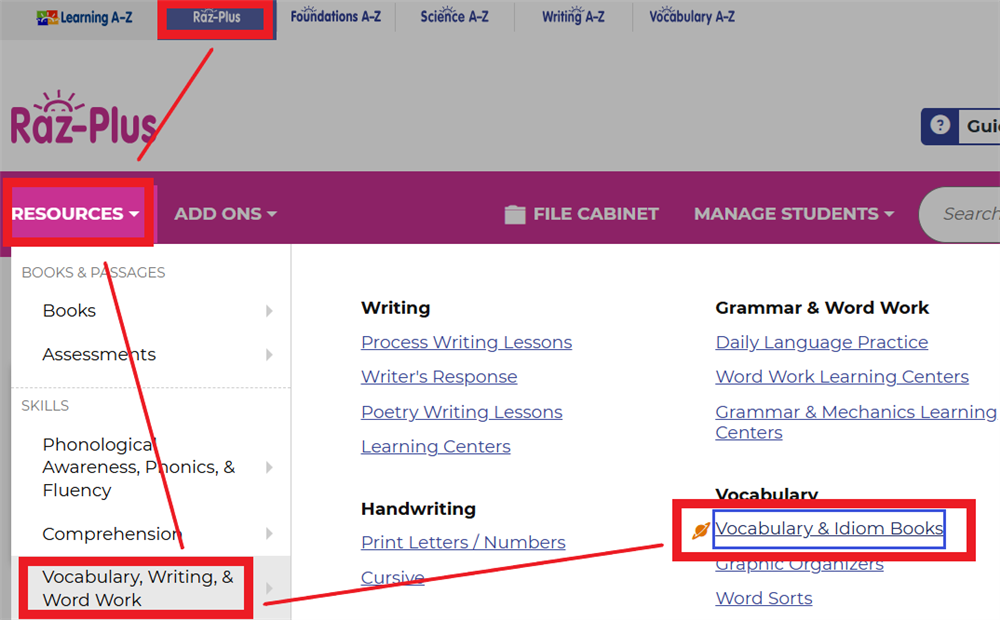Click the 'Handwriting' column heading
Viewport: 1000px width, 620px height.
[418, 509]
